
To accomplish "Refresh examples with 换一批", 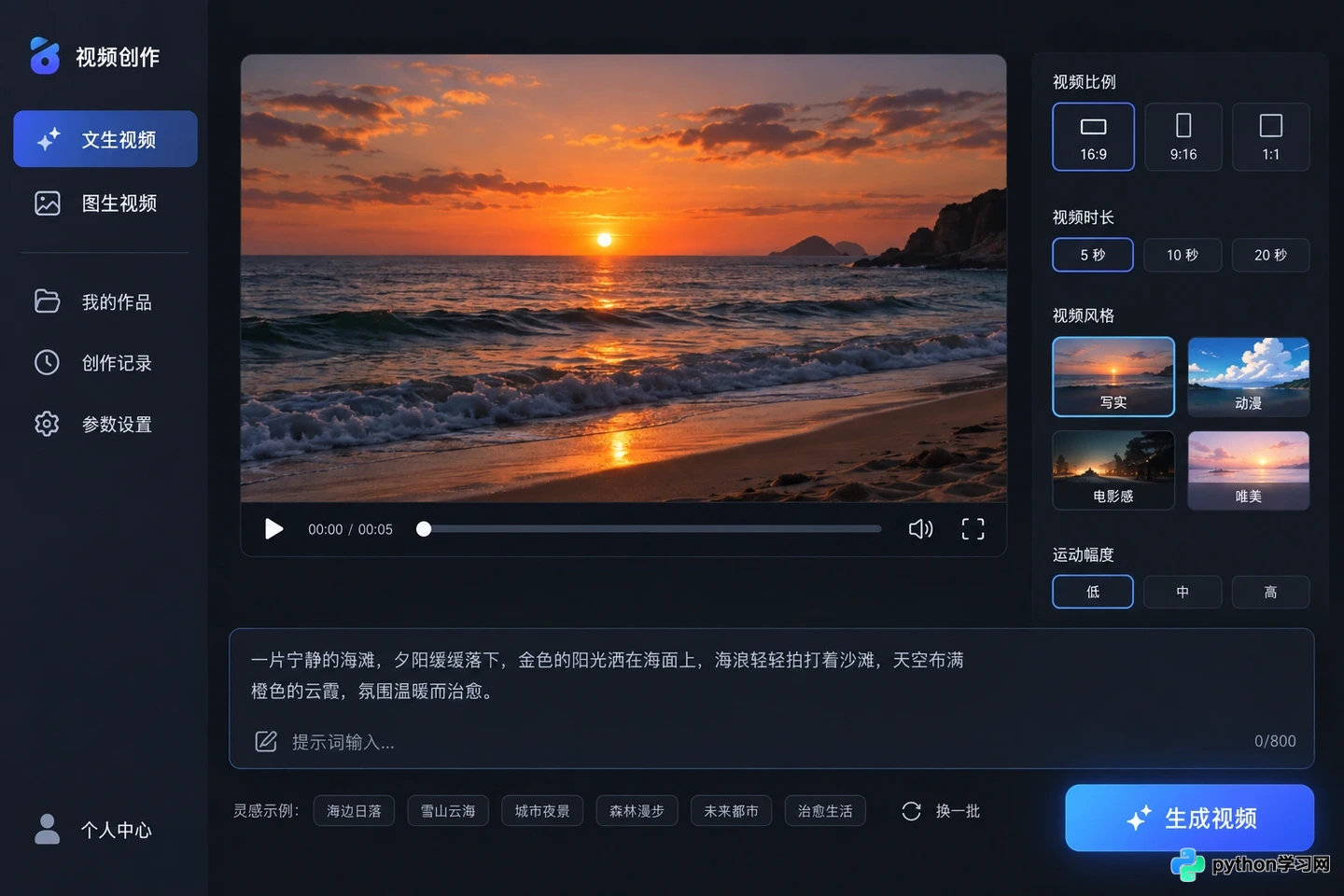I will click(941, 811).
